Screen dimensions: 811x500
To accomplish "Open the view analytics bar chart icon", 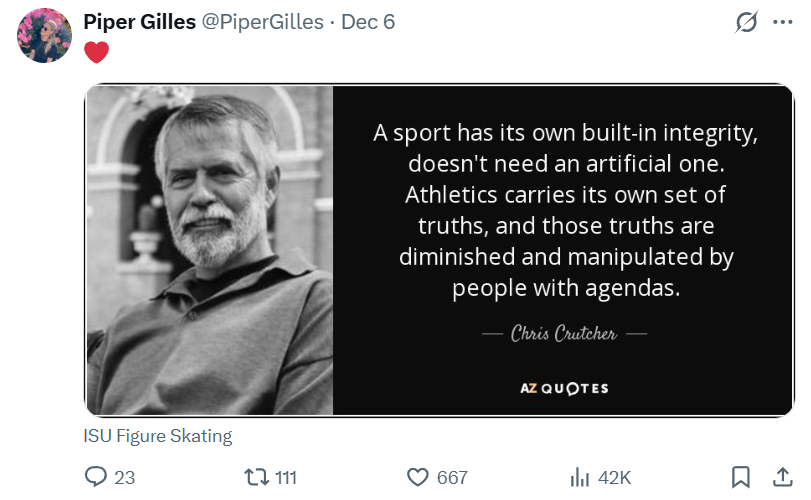I will point(579,477).
